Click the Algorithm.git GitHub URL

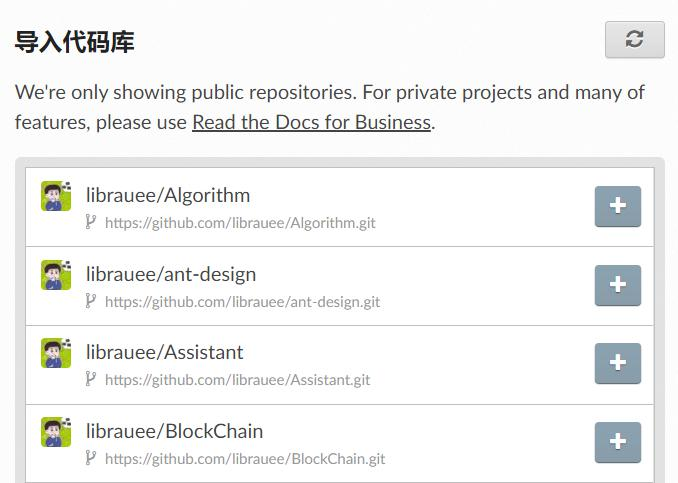pos(240,222)
